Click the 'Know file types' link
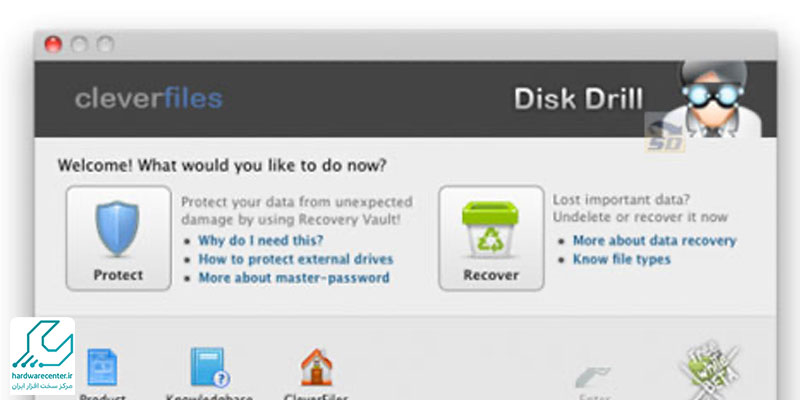The height and width of the screenshot is (400, 800). click(x=621, y=259)
